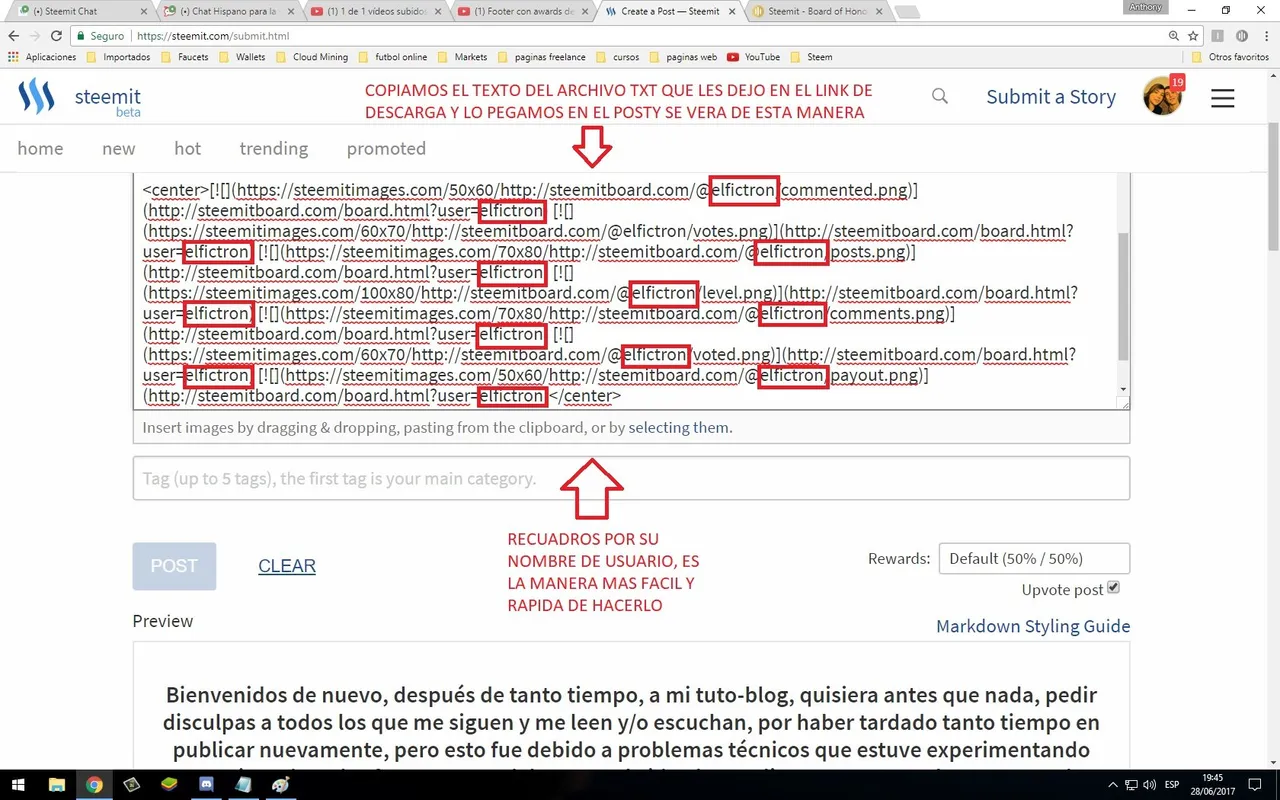Open the BlueStacks icon in taskbar
The width and height of the screenshot is (1280, 800).
pyautogui.click(x=169, y=785)
